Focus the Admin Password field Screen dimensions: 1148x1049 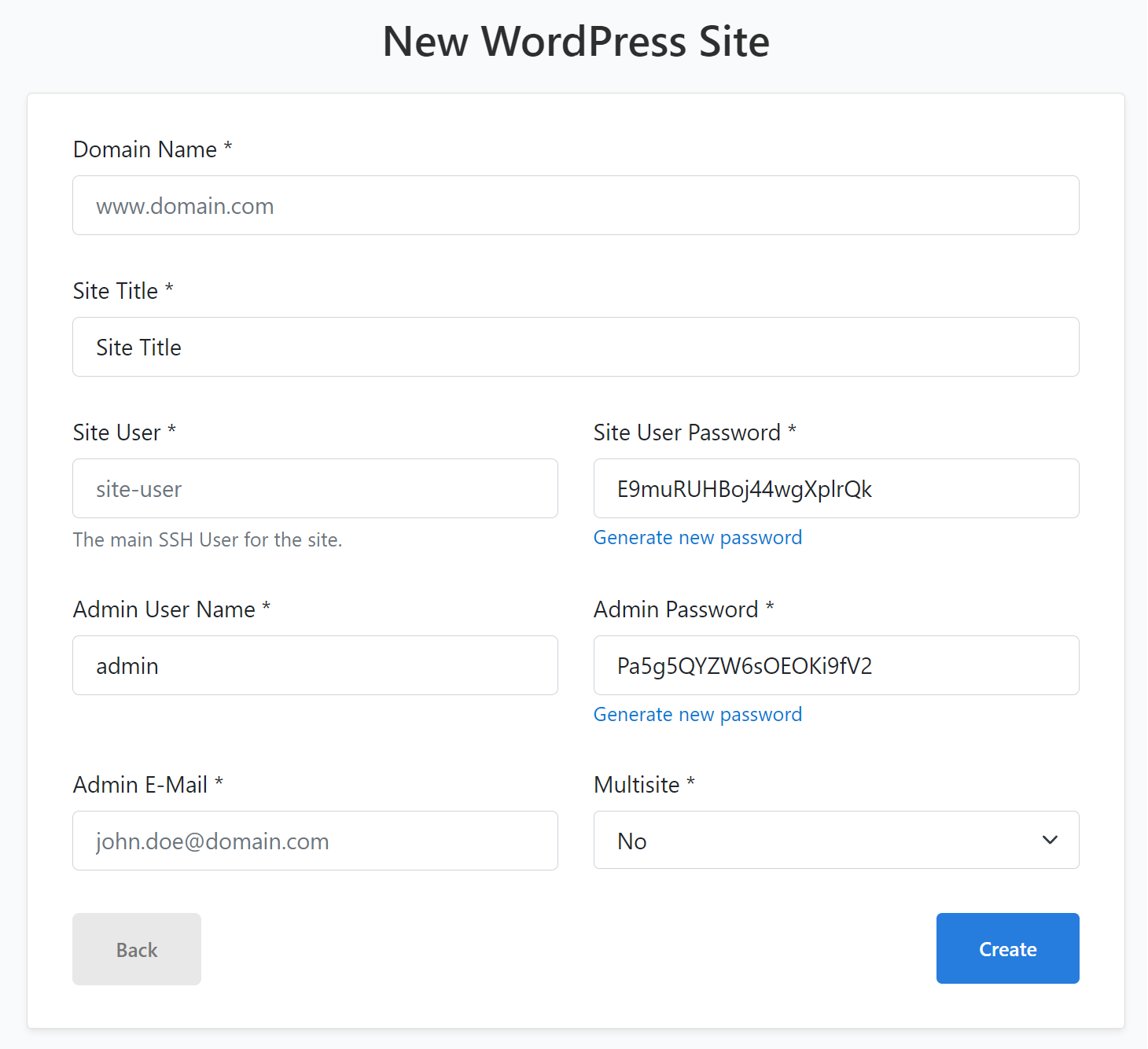click(837, 665)
